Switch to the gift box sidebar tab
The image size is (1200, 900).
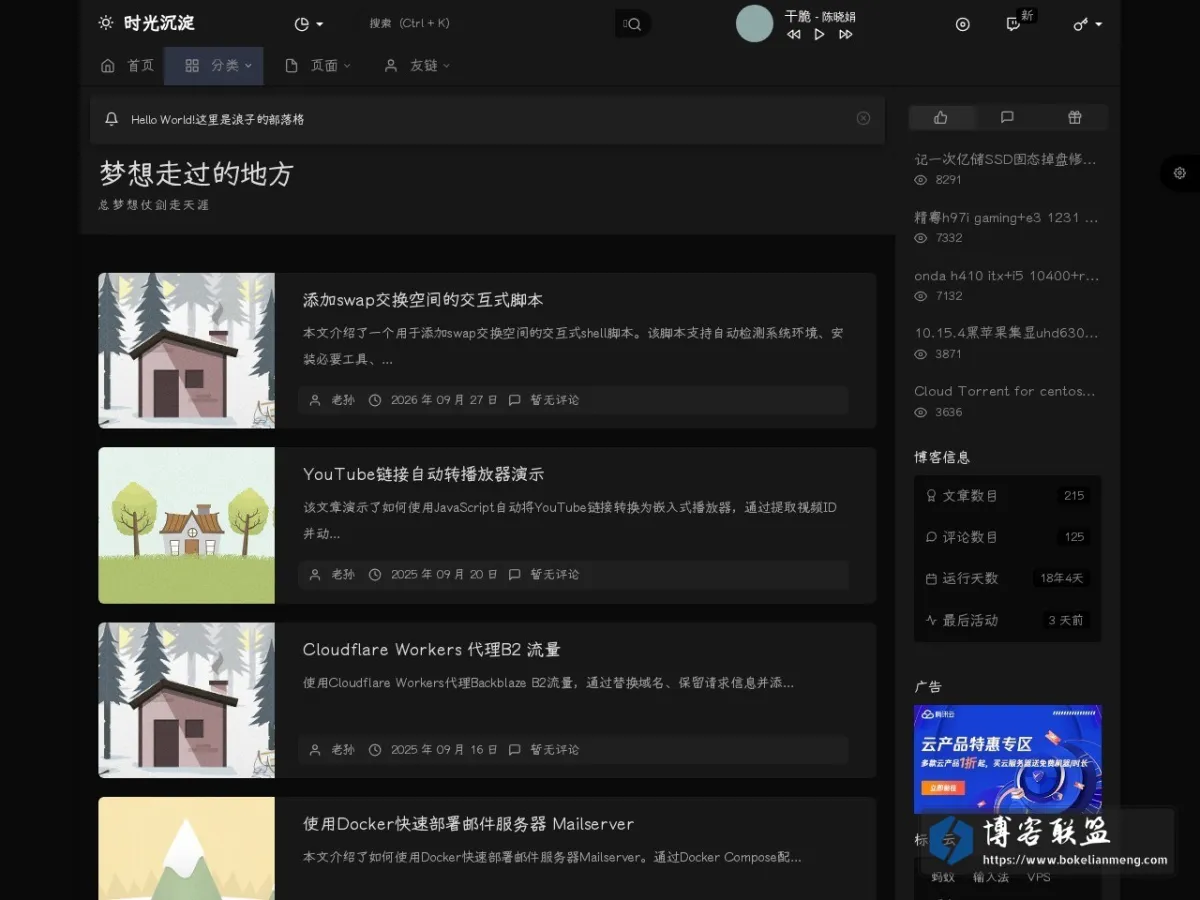pyautogui.click(x=1075, y=118)
